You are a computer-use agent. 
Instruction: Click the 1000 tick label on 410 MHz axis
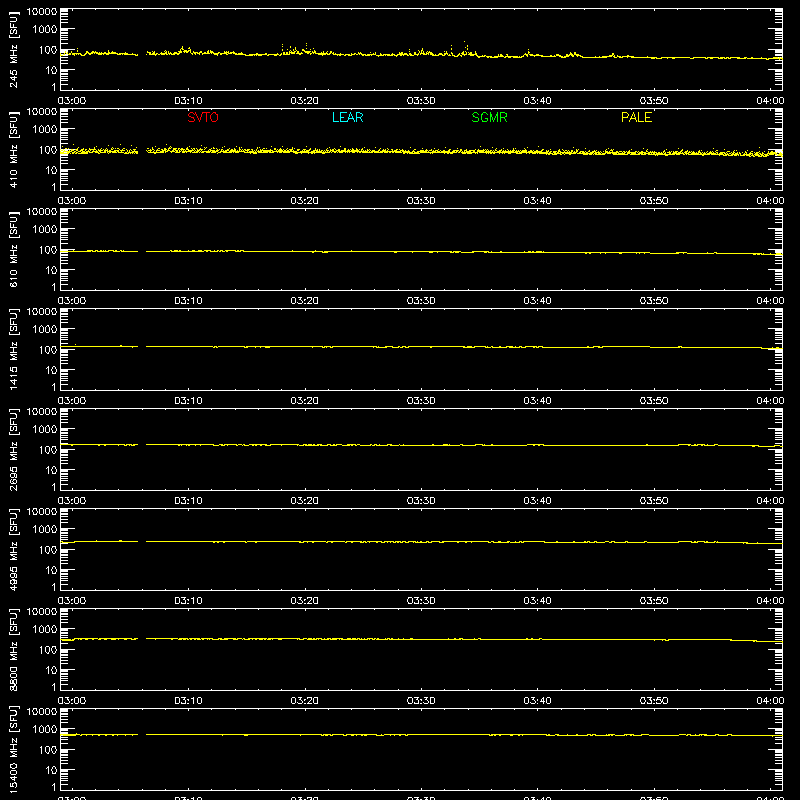(45, 130)
